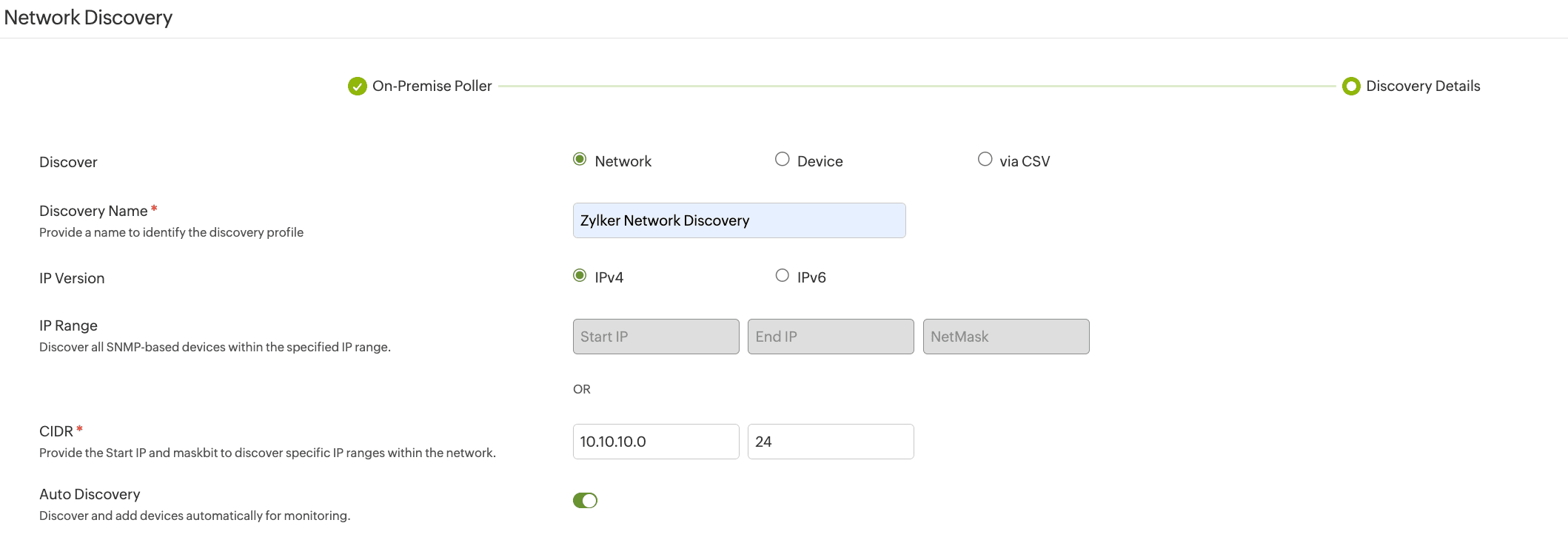The image size is (1568, 537).
Task: Go to the On-Premise Poller step label
Action: 432,87
